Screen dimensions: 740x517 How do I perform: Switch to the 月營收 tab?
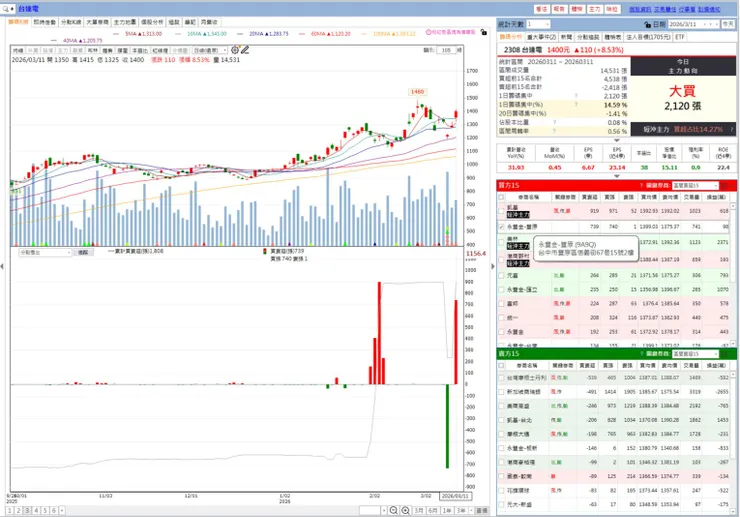click(x=209, y=22)
